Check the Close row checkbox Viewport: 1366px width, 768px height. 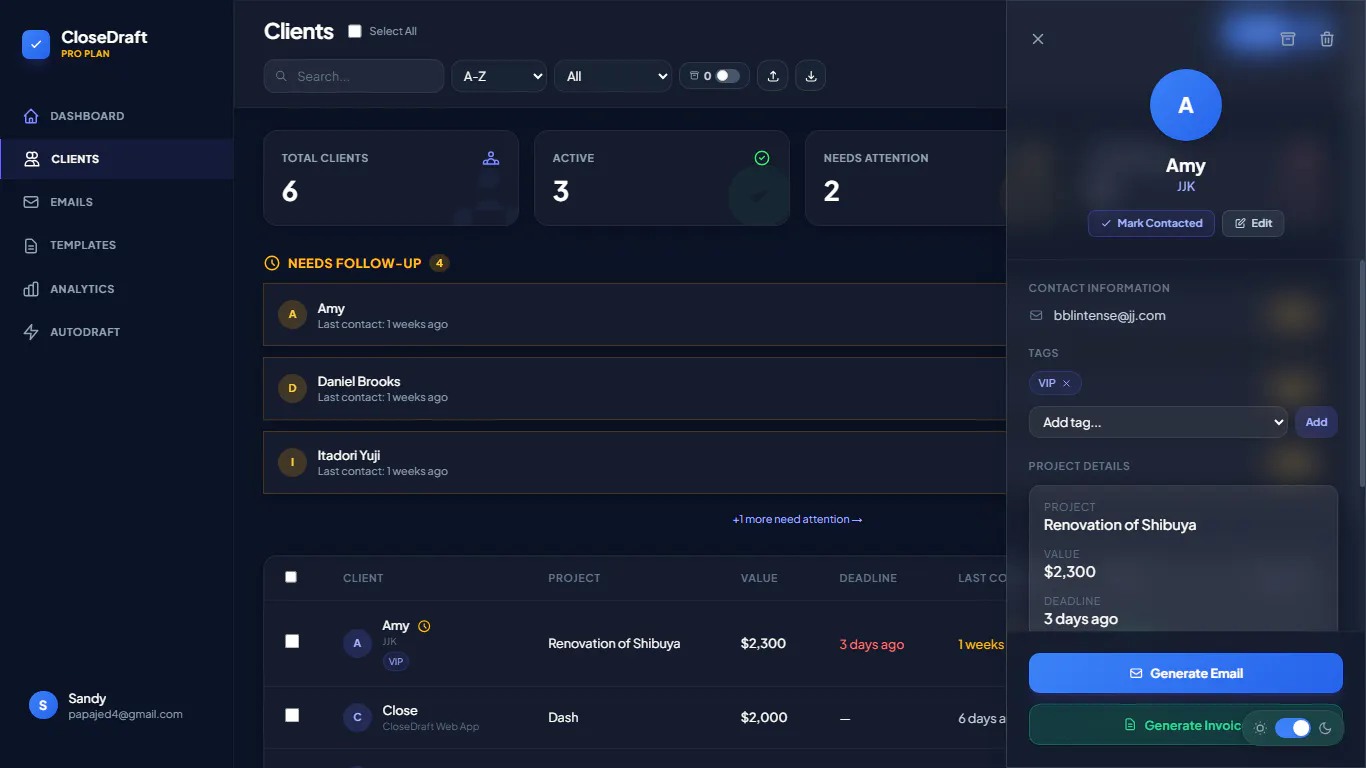tap(292, 715)
